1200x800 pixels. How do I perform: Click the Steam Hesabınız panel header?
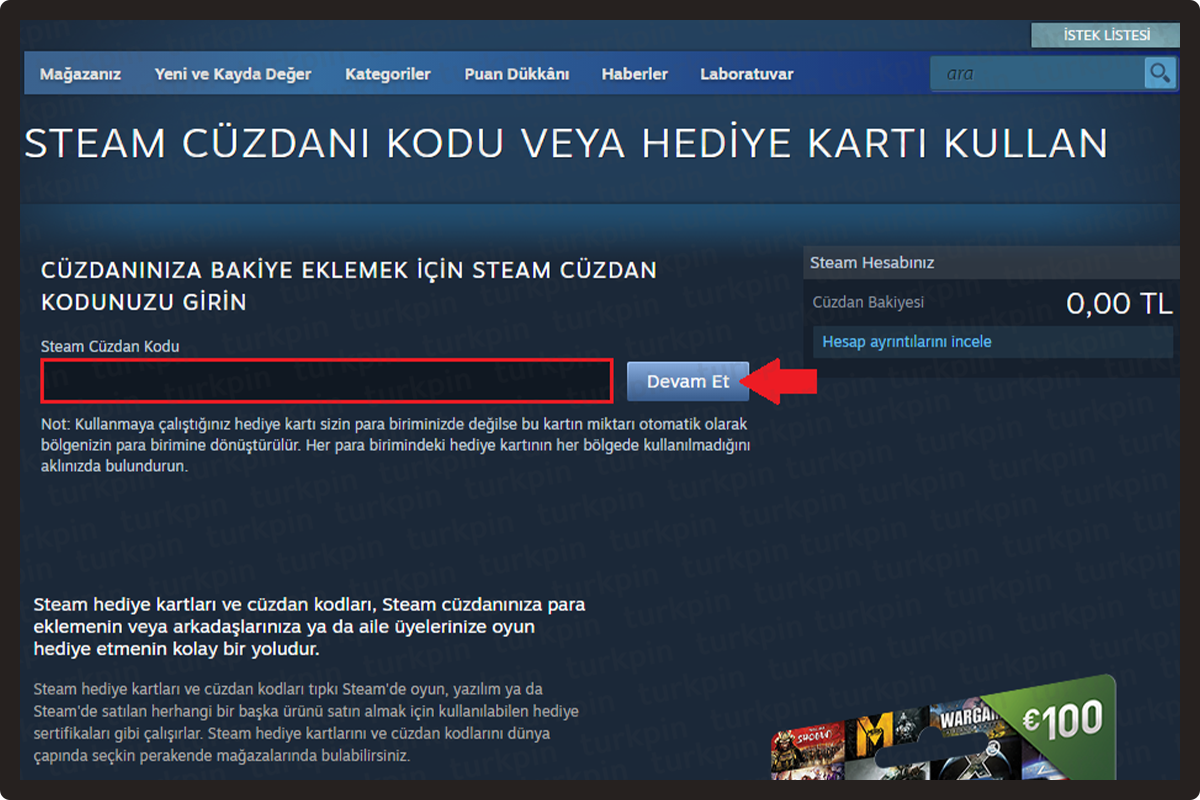tap(990, 263)
